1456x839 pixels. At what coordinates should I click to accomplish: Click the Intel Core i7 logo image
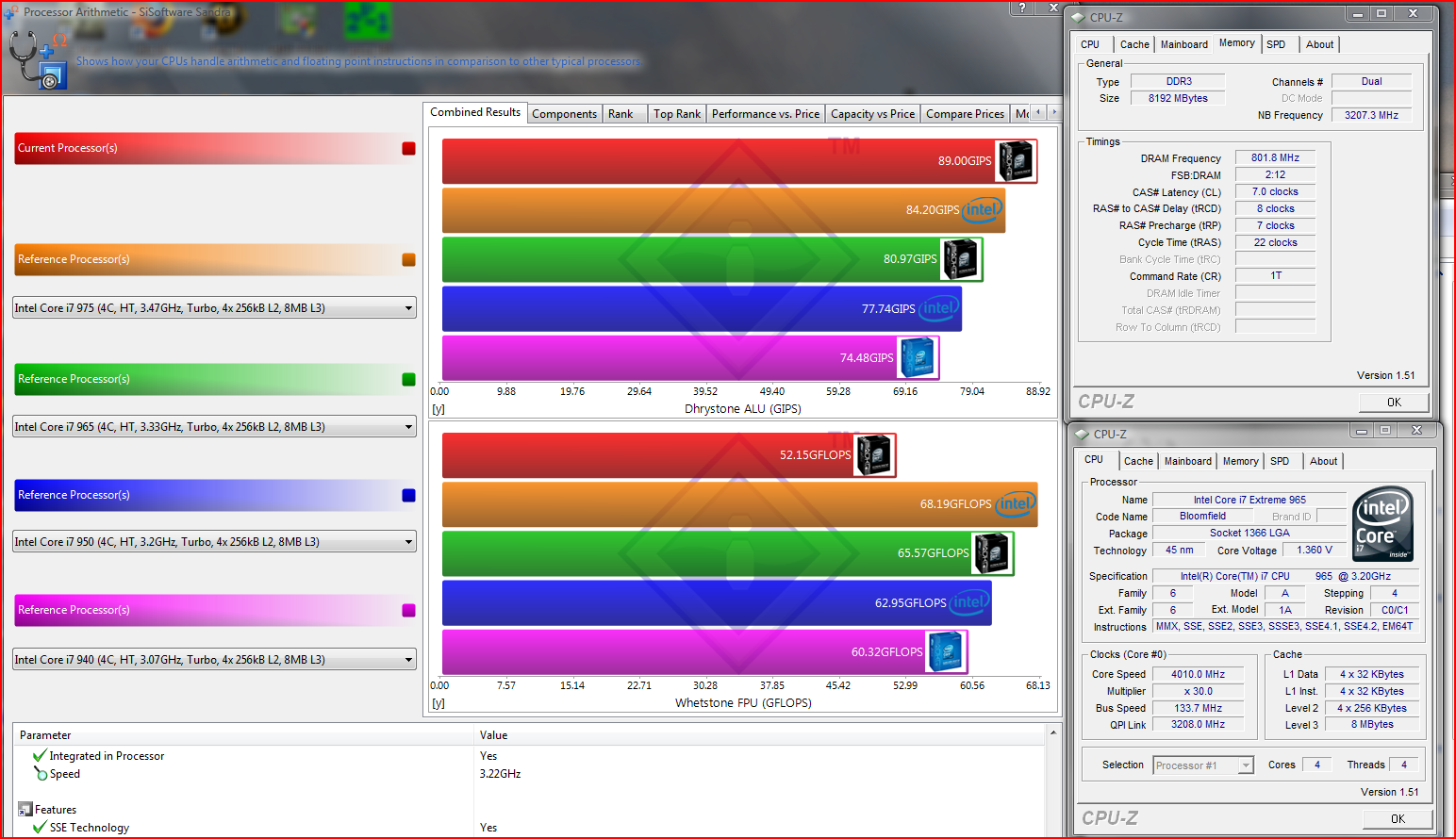1382,524
